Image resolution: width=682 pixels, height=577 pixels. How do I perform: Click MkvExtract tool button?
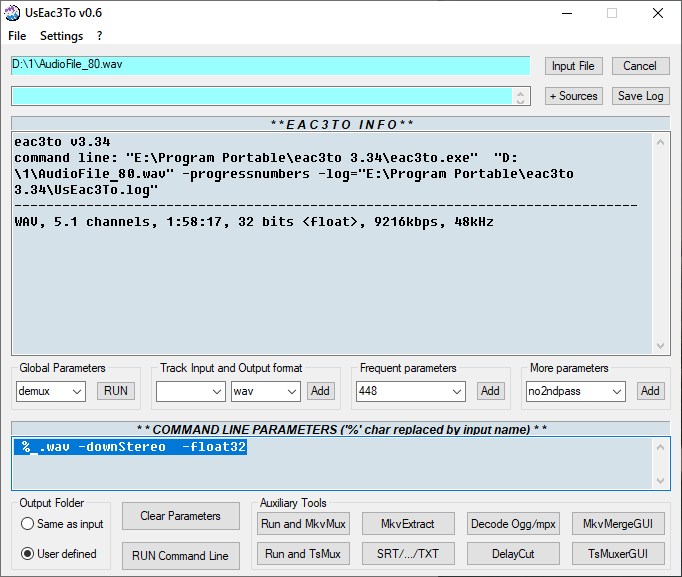point(408,524)
